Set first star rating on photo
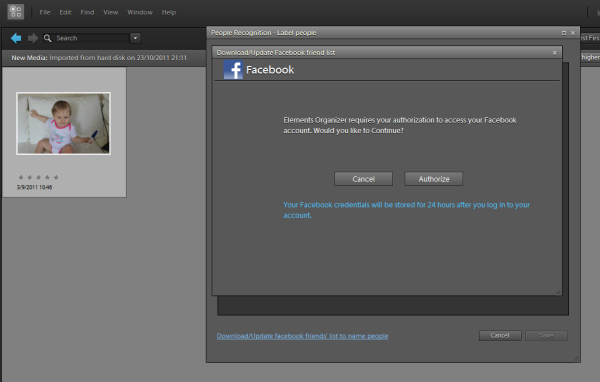 pyautogui.click(x=21, y=177)
